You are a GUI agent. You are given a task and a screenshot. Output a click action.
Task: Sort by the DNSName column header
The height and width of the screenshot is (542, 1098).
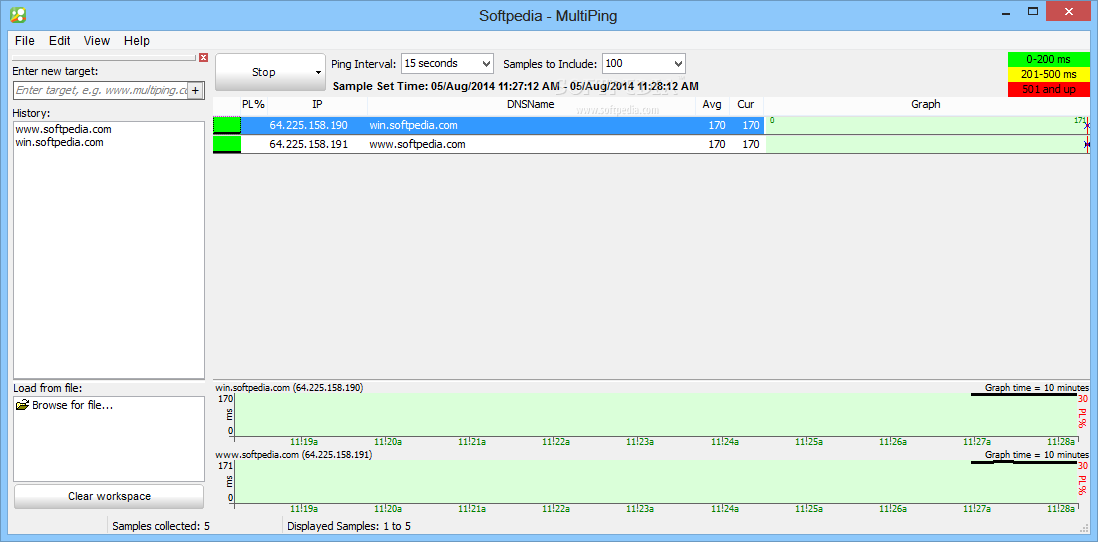coord(531,104)
